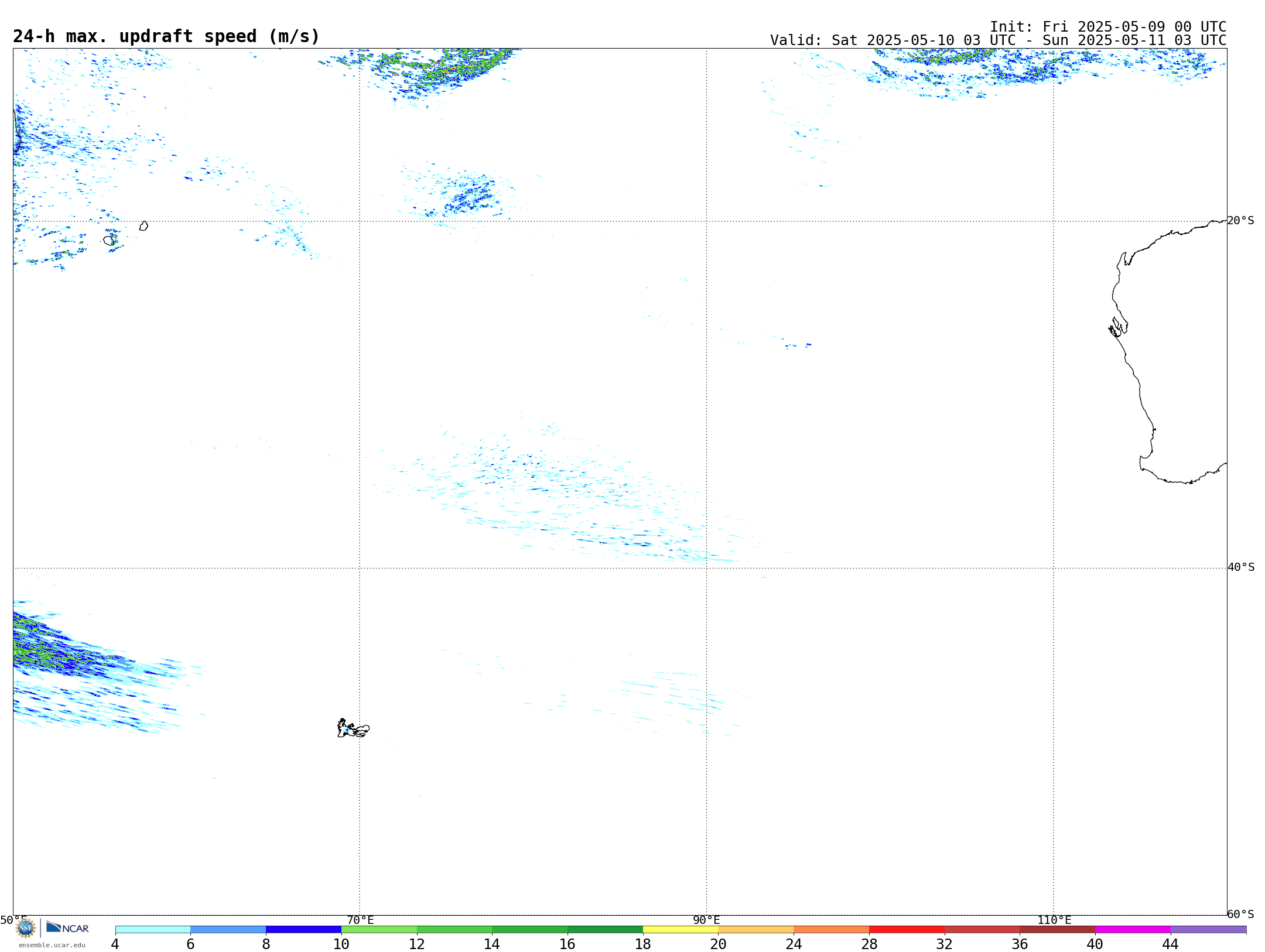Click the colorbar tick label '12'
The width and height of the screenshot is (1265, 952).
(417, 944)
